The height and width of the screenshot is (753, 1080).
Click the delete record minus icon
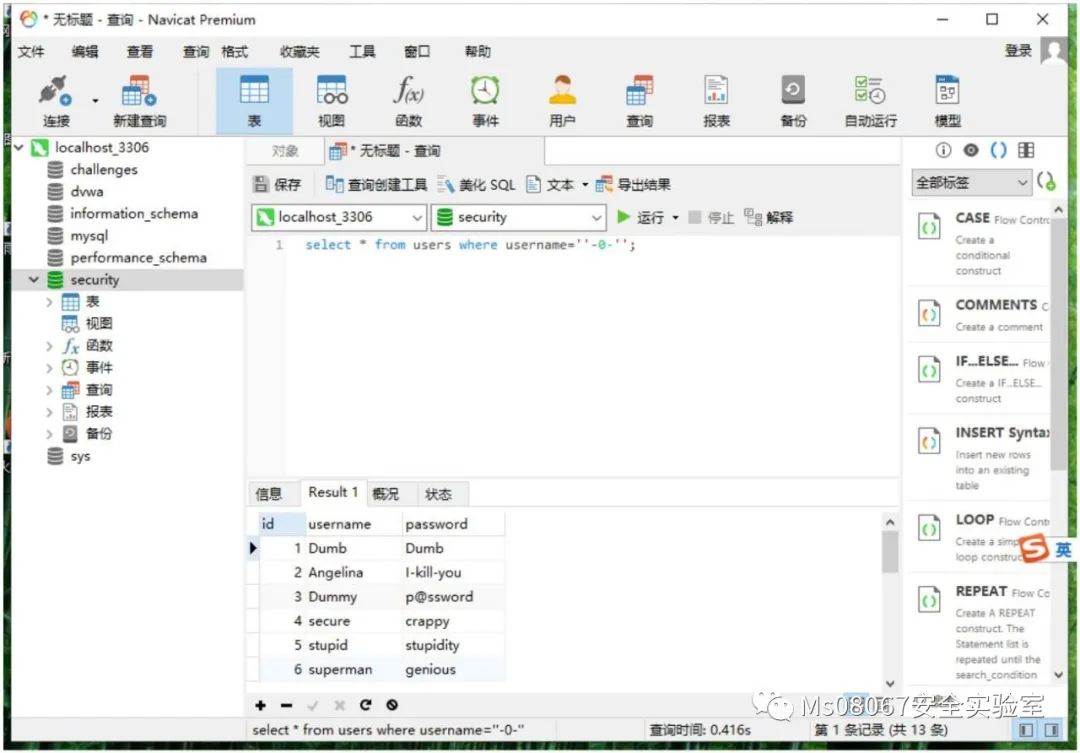pos(287,705)
